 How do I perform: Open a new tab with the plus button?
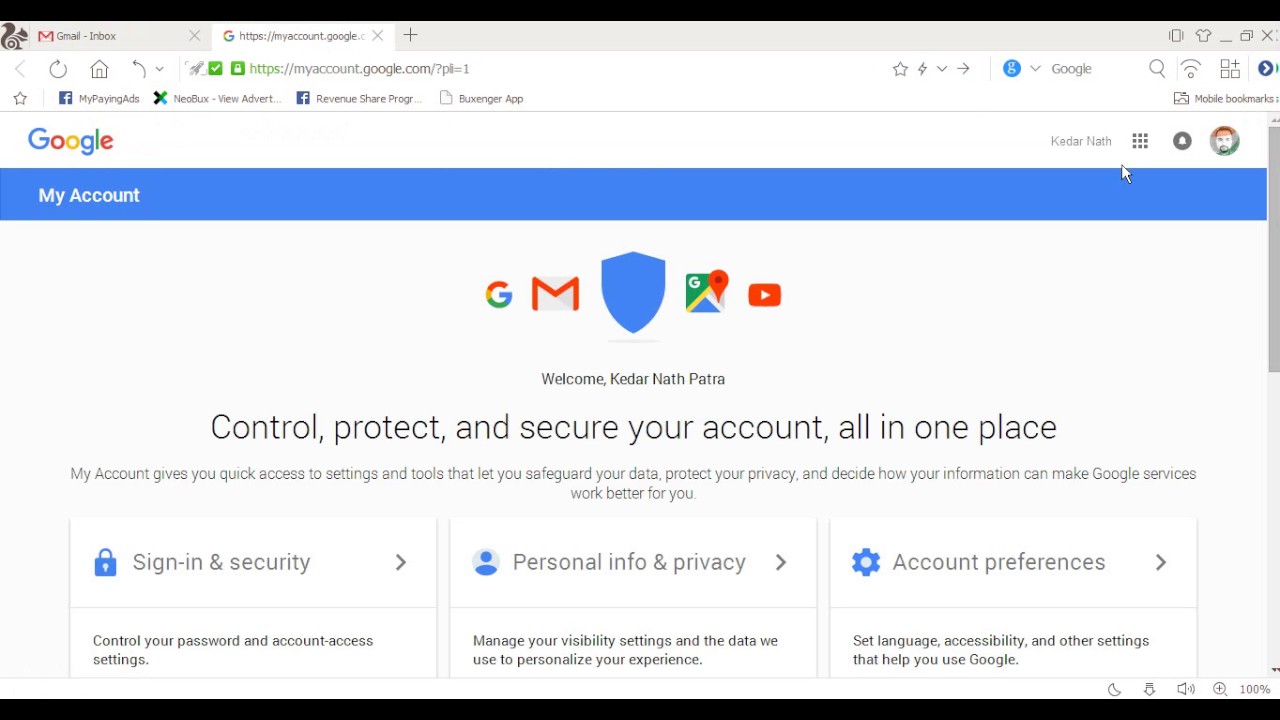(410, 35)
